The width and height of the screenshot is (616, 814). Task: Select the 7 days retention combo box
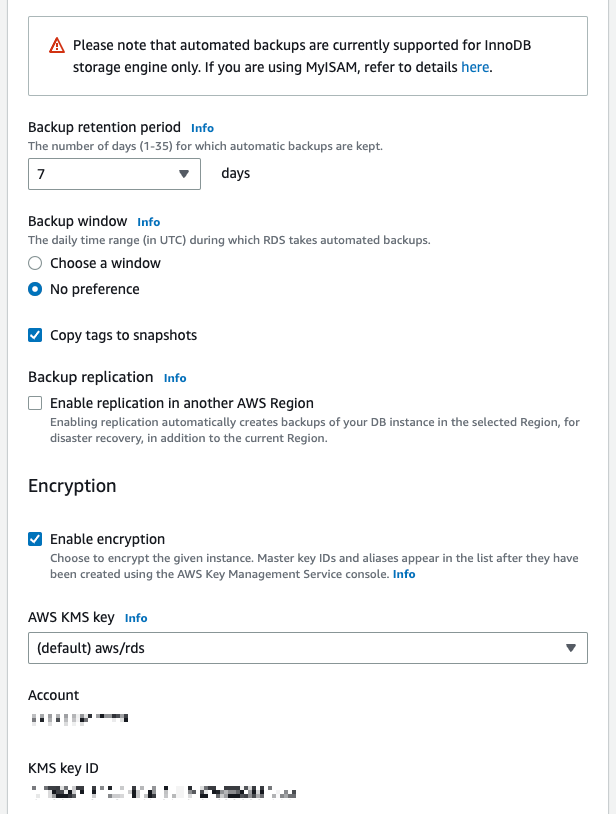point(114,174)
